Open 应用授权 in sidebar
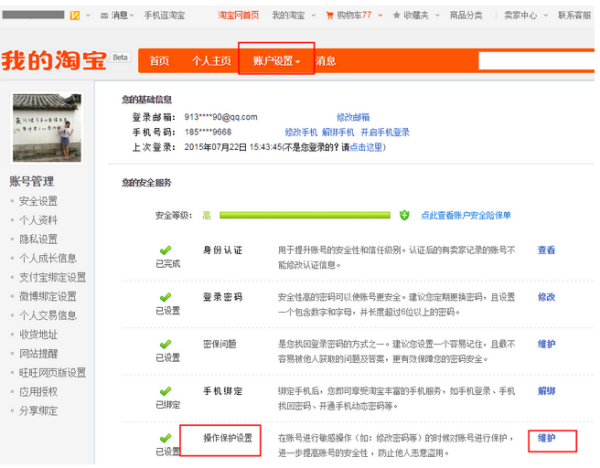 (38, 392)
